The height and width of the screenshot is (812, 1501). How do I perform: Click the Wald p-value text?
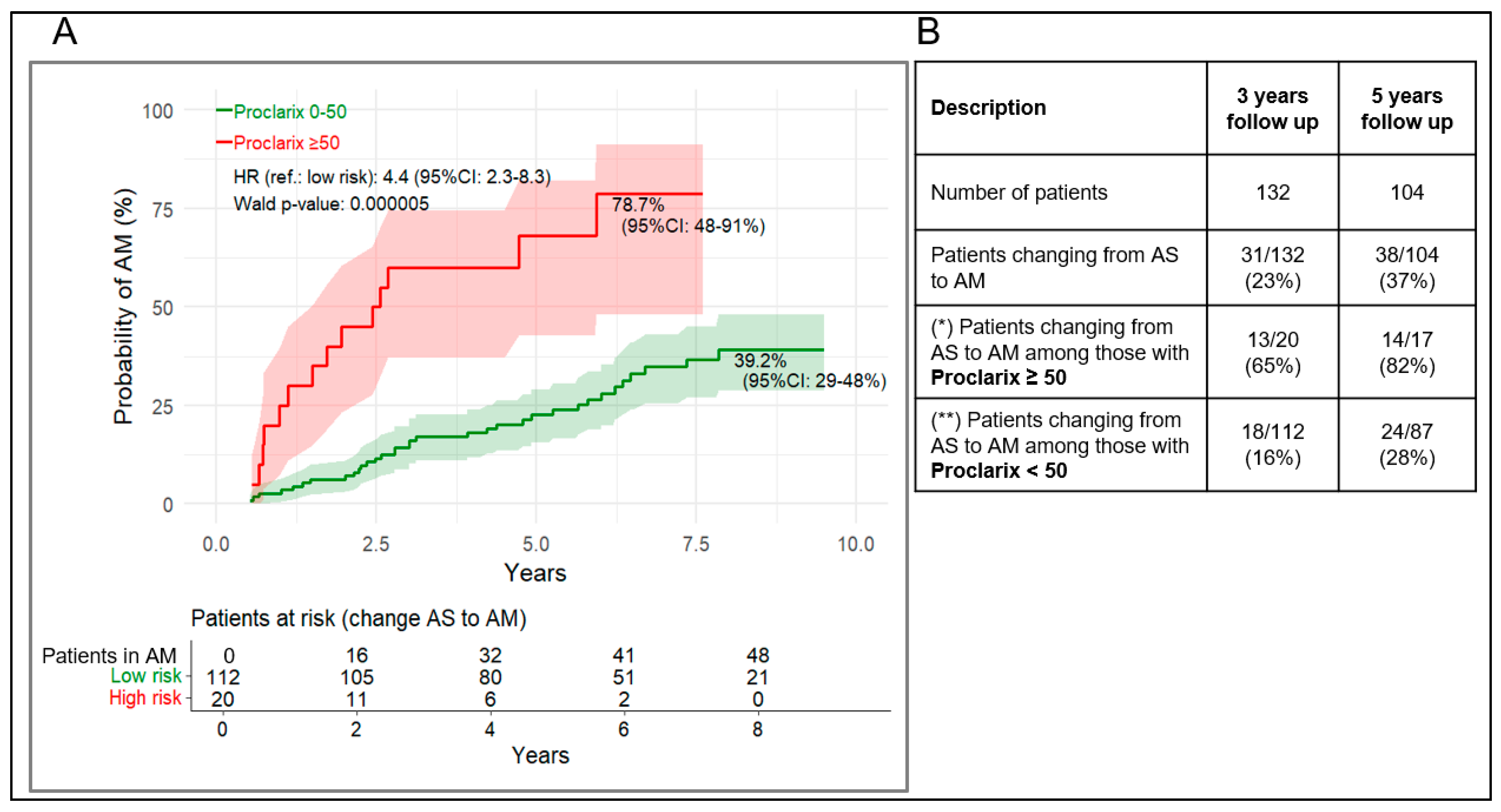coord(331,204)
